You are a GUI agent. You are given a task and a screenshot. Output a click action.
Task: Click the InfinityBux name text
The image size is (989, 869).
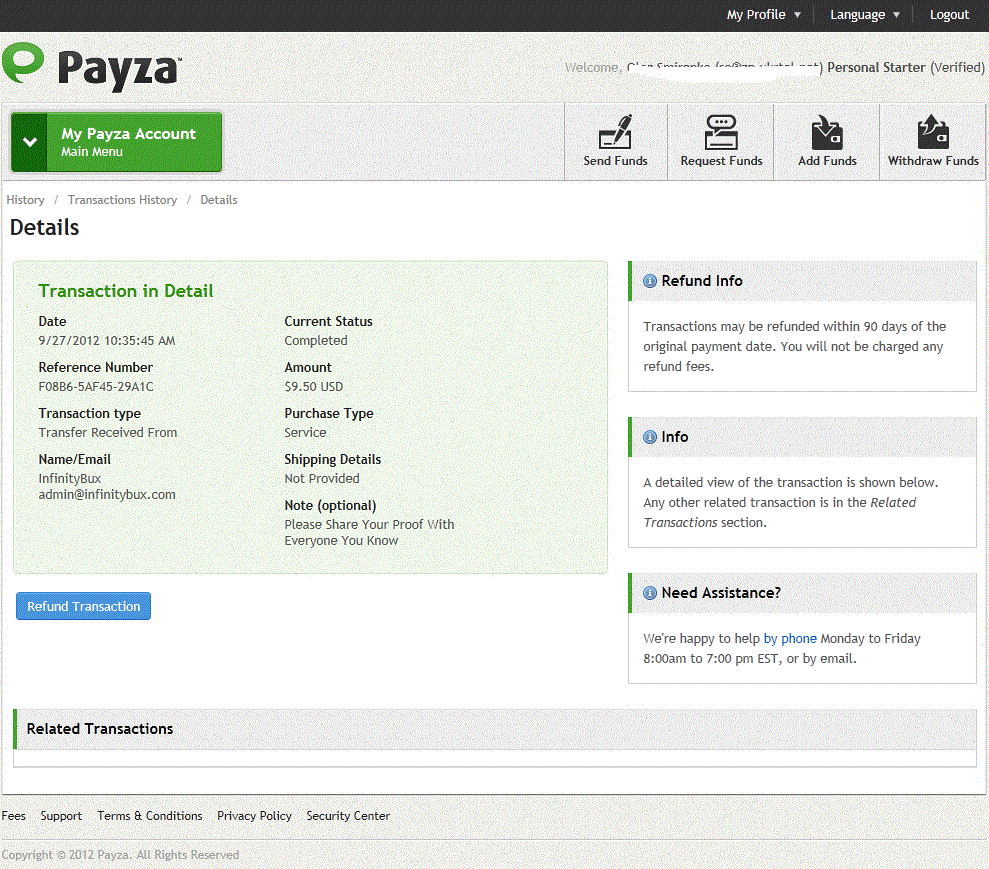tap(69, 479)
